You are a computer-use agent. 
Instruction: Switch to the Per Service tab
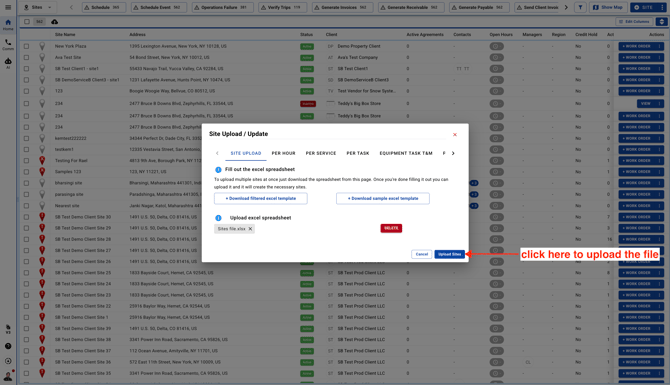(321, 153)
